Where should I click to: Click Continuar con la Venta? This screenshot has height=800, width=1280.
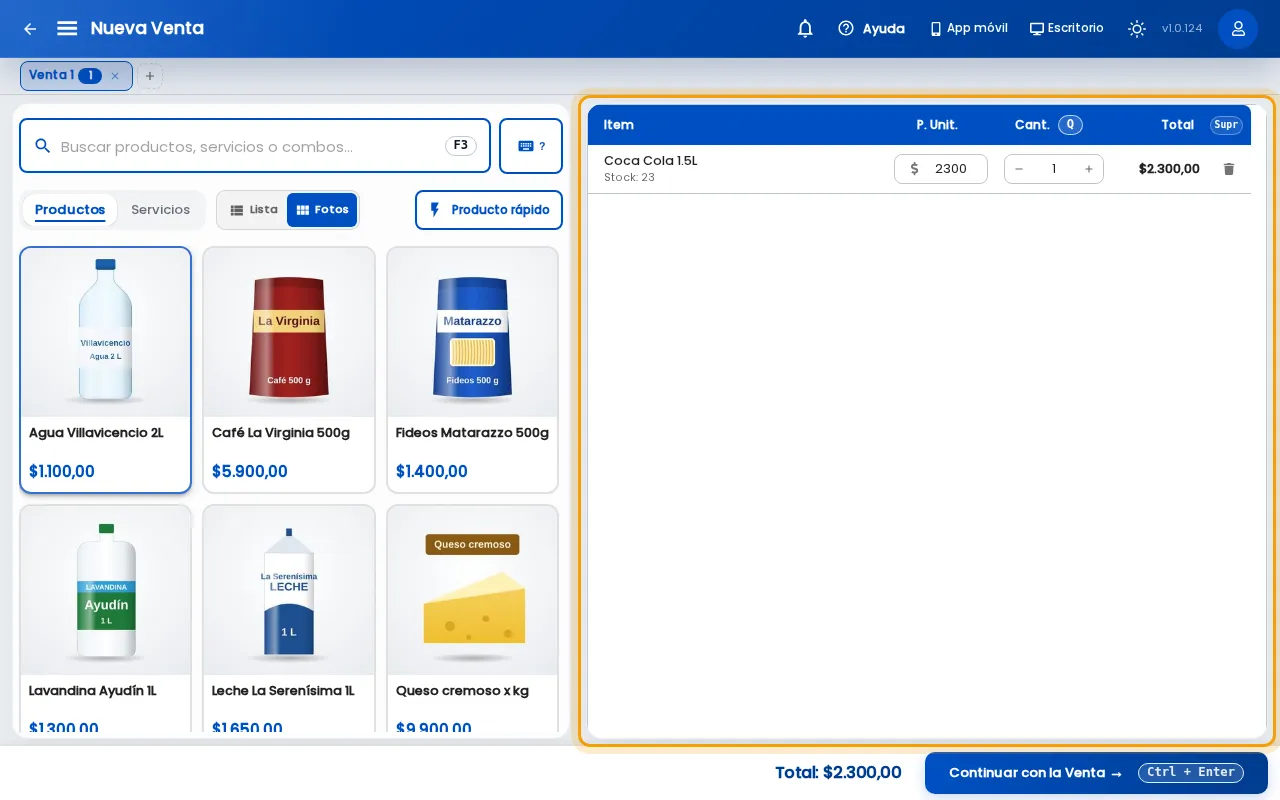pos(1096,773)
